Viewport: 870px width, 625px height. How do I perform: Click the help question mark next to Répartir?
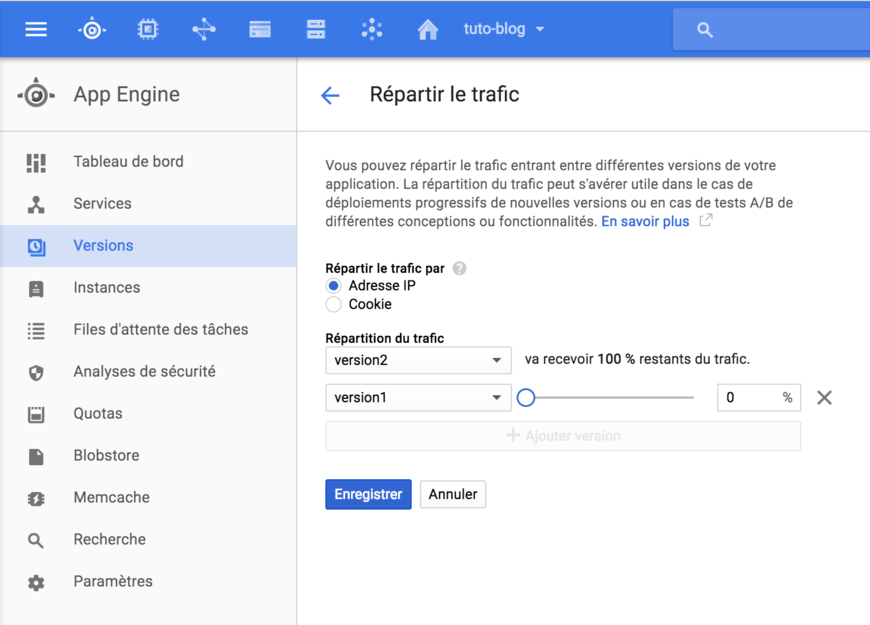(x=459, y=267)
